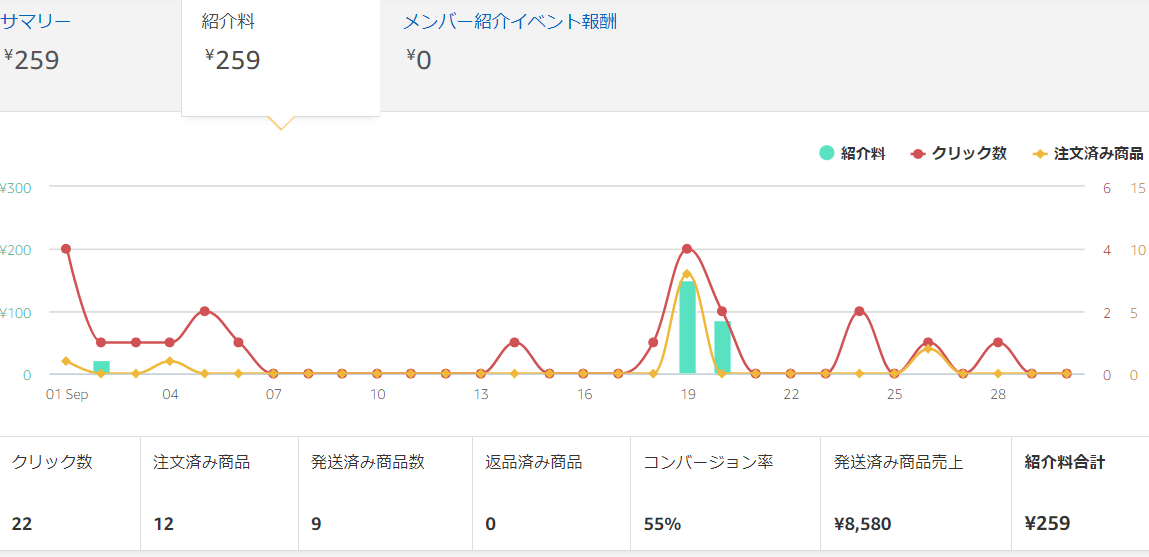Click the ¥300 y-axis label
Image resolution: width=1149 pixels, height=557 pixels.
click(x=15, y=188)
